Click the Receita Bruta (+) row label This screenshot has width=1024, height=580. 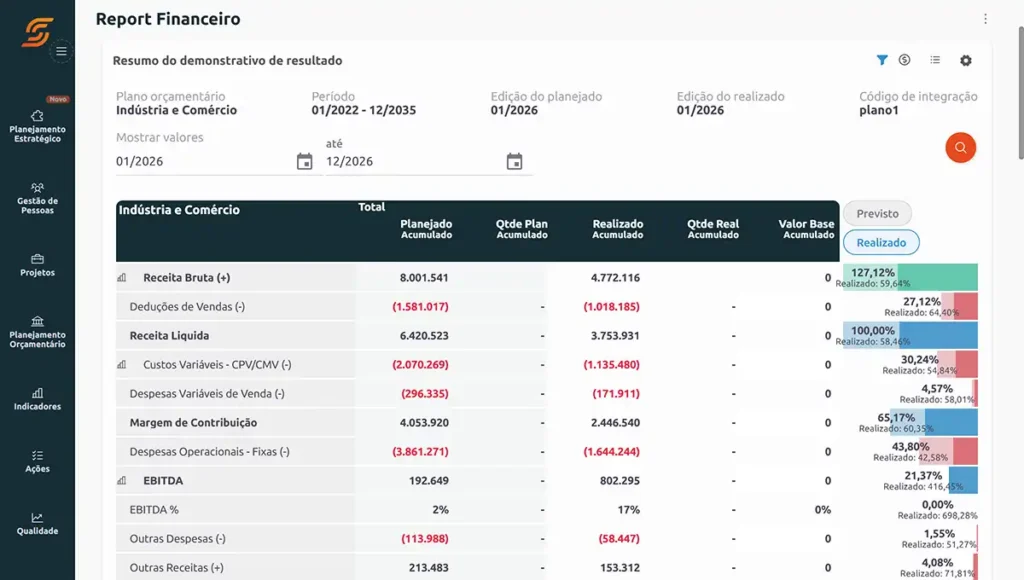click(187, 278)
